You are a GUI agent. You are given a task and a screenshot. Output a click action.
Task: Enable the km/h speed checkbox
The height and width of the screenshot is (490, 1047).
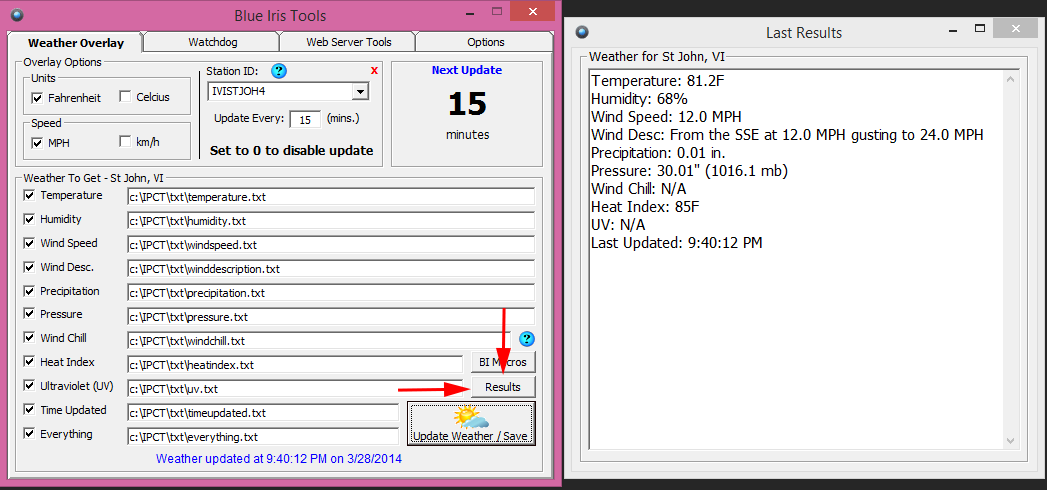click(125, 142)
